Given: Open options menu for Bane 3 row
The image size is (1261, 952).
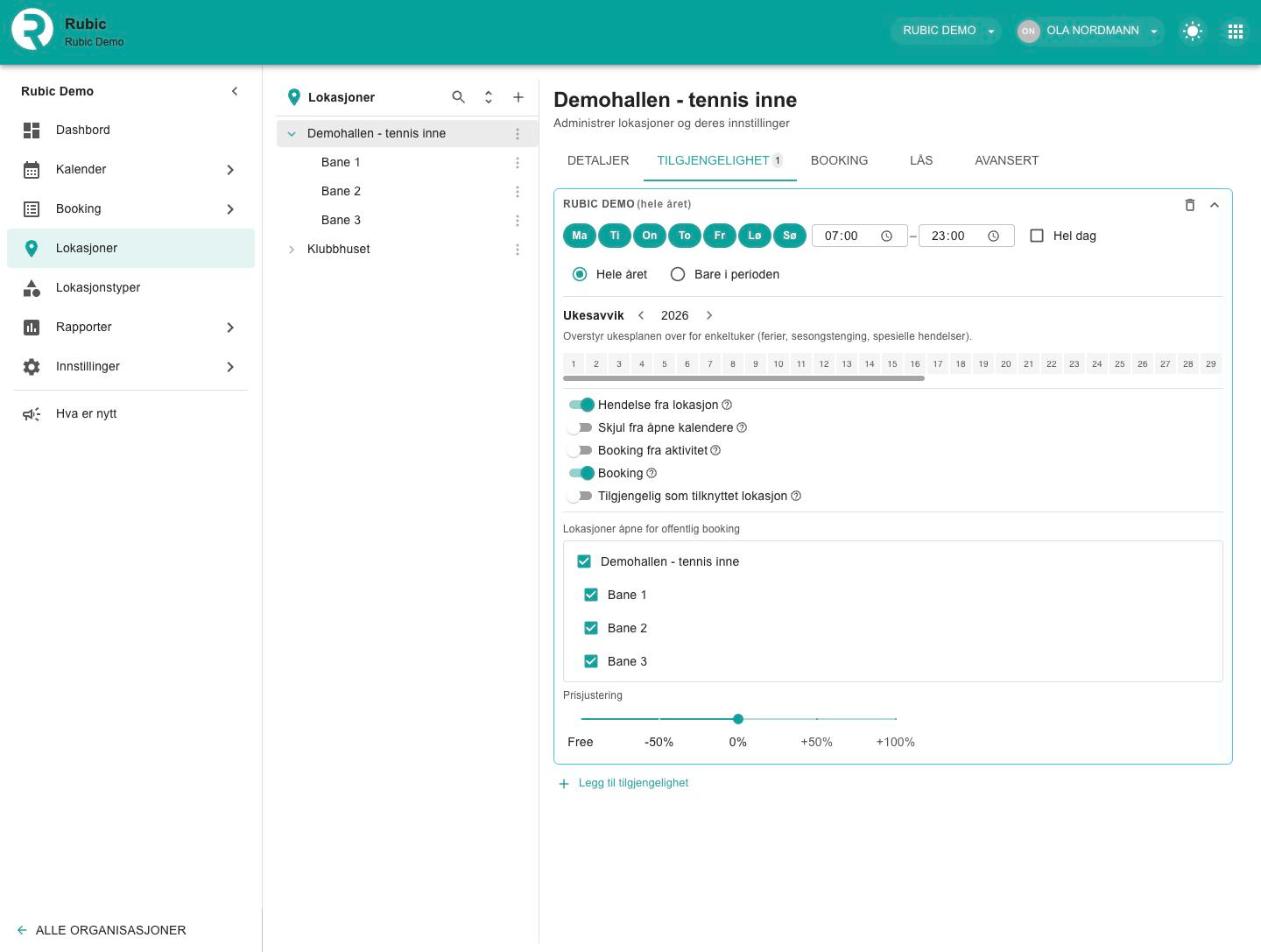Looking at the screenshot, I should coord(517,221).
